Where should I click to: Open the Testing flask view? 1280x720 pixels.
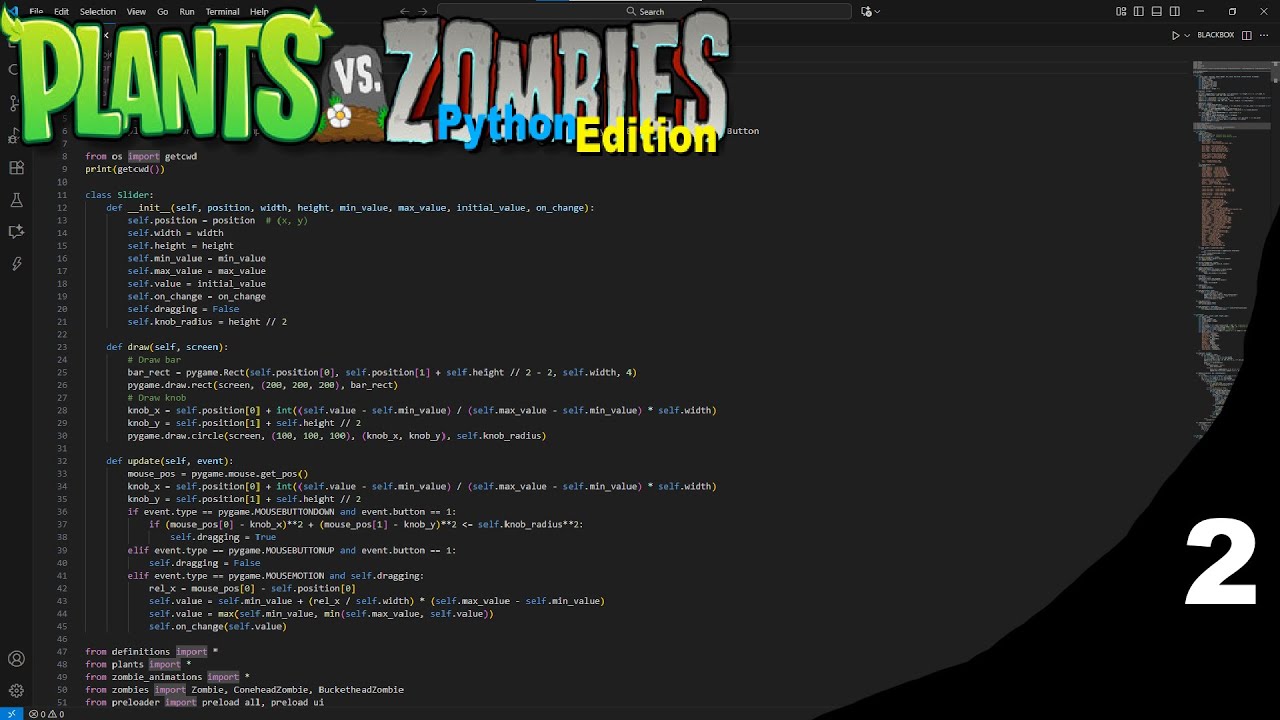(16, 200)
